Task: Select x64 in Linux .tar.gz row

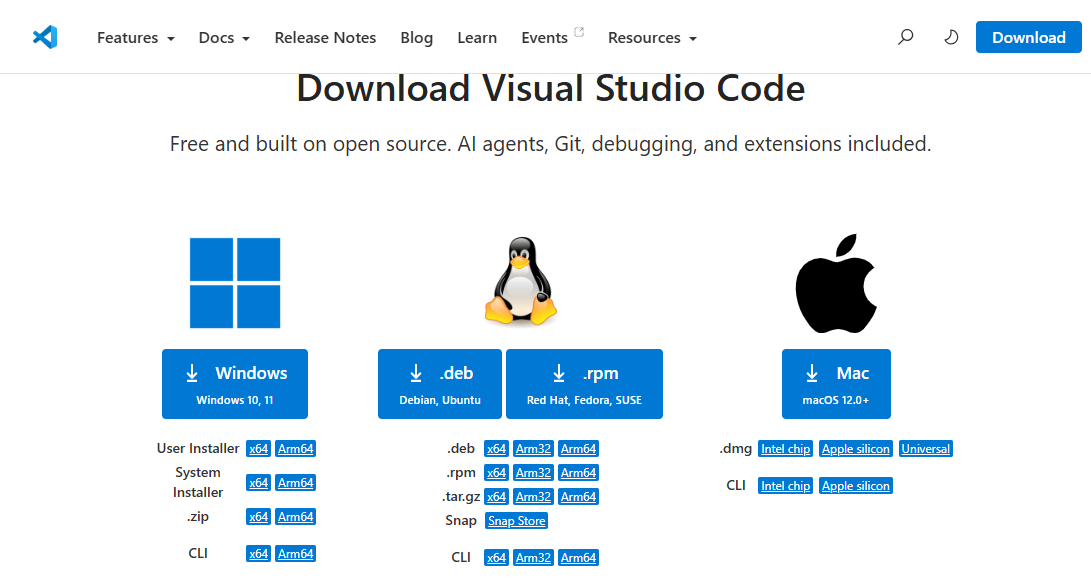Action: (496, 497)
